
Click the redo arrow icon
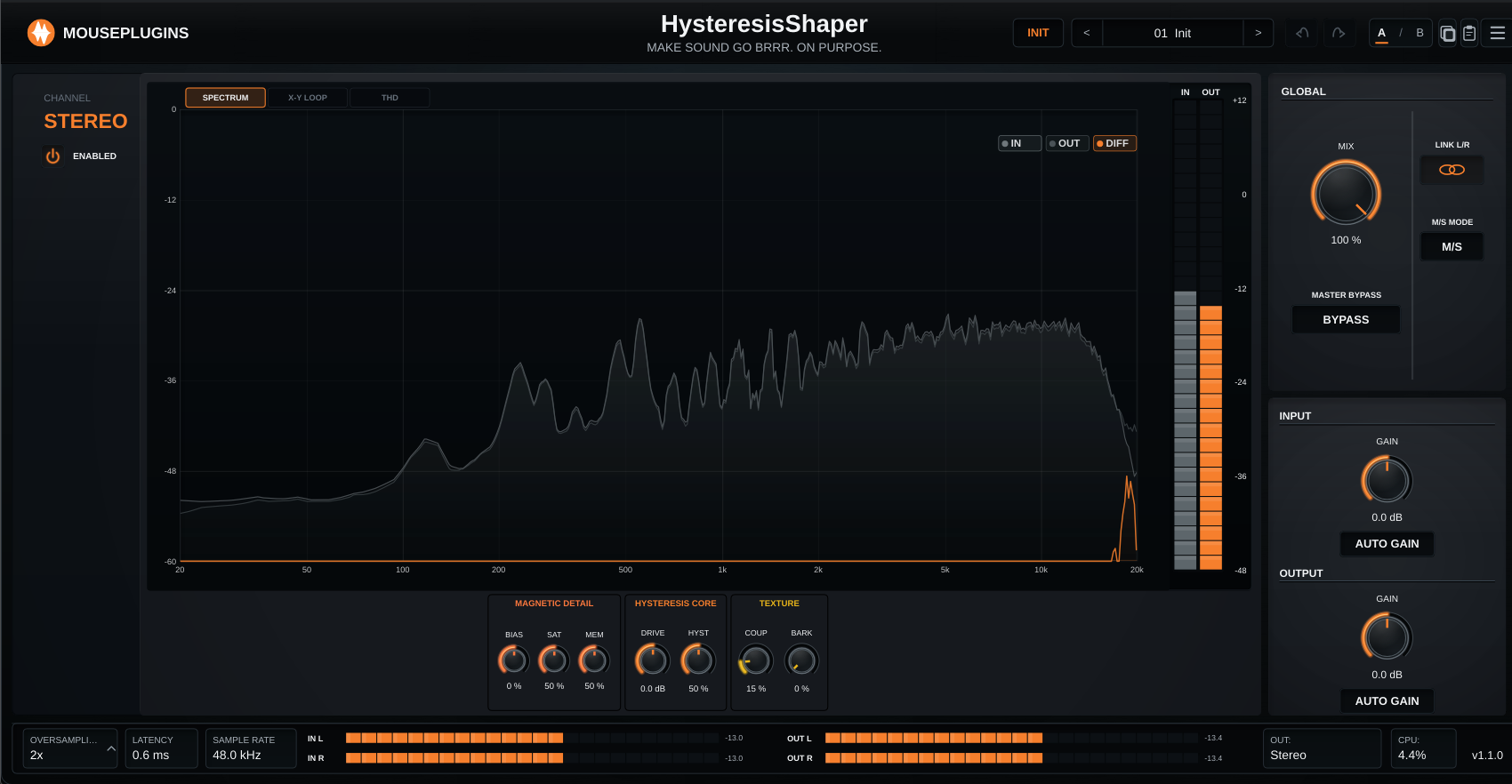[x=1339, y=33]
